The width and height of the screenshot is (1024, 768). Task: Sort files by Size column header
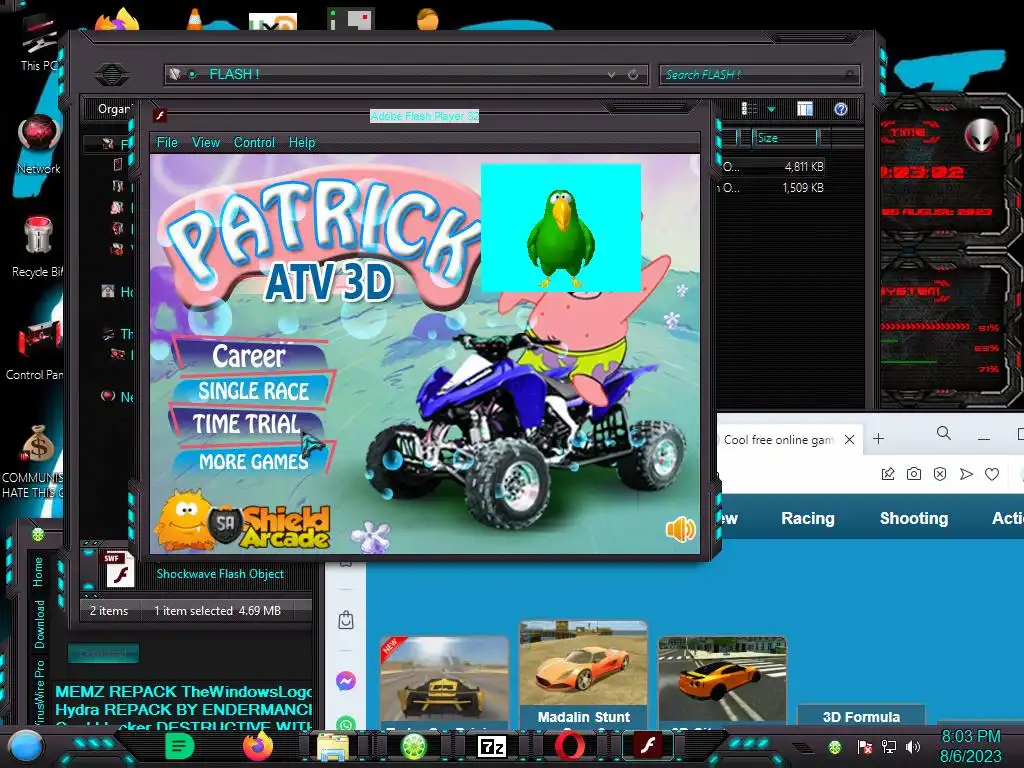point(786,138)
